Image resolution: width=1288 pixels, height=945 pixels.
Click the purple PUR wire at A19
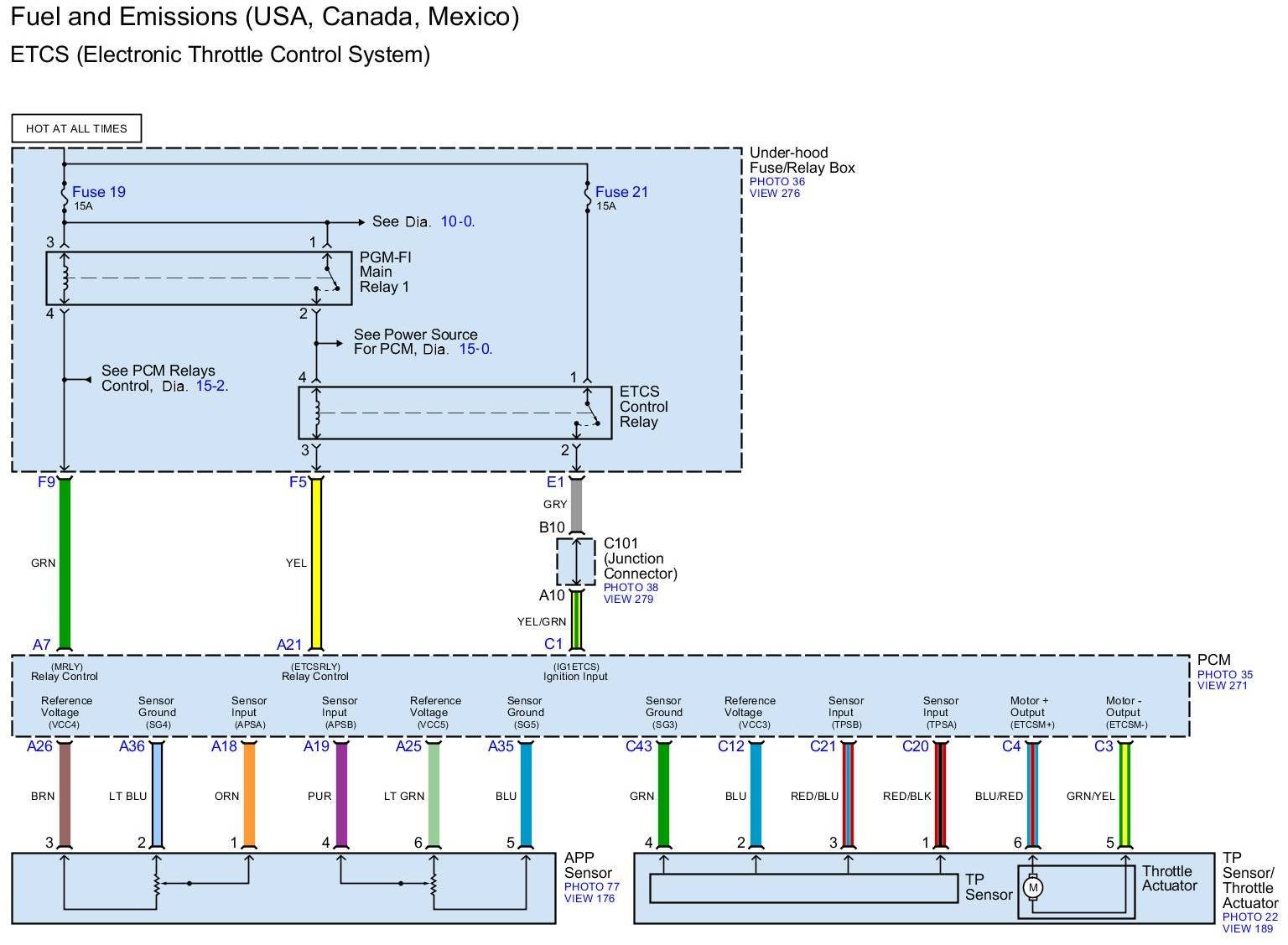pyautogui.click(x=341, y=795)
